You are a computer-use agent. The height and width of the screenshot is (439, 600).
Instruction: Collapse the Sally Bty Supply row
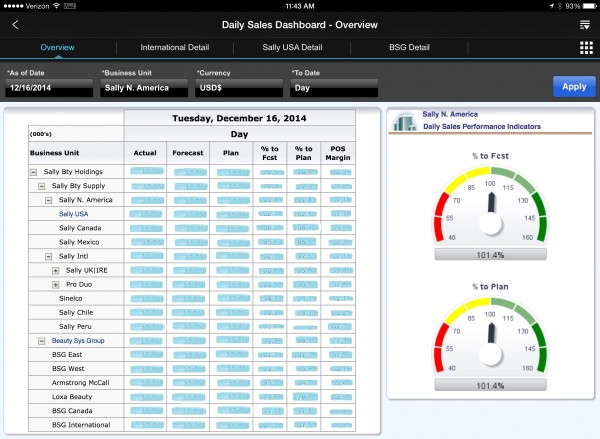point(41,186)
